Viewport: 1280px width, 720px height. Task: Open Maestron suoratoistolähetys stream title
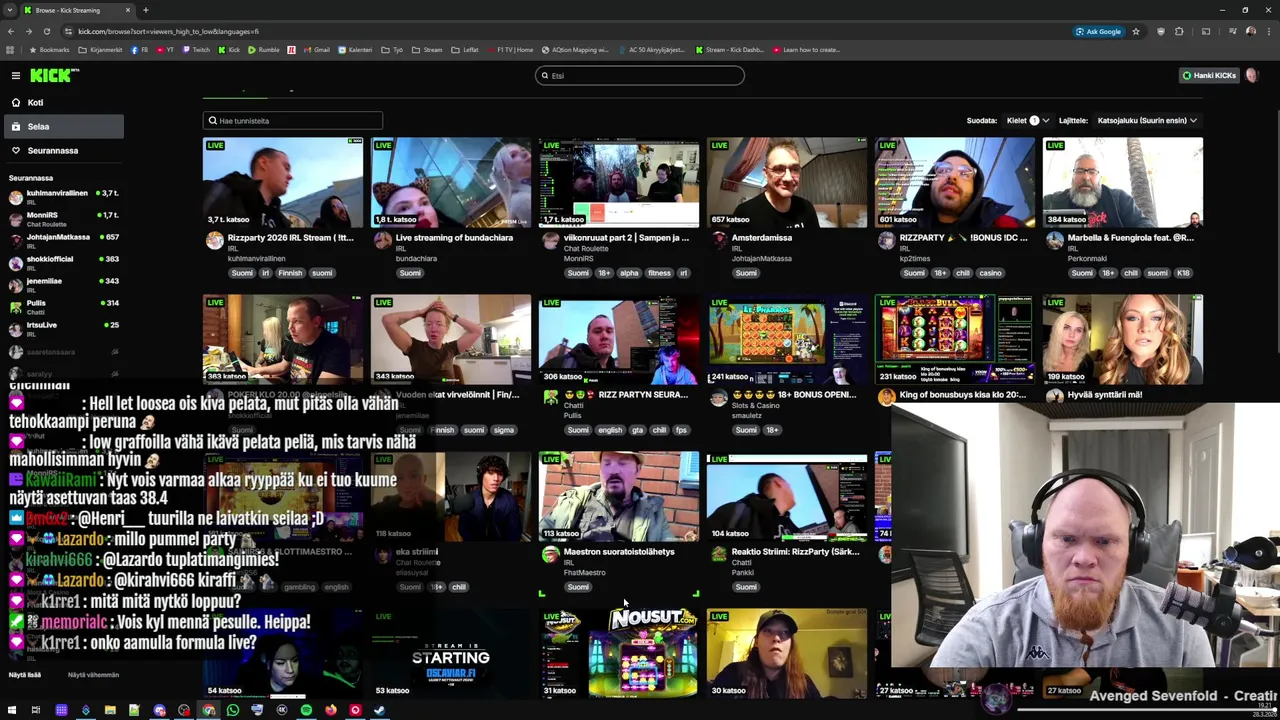pos(619,551)
